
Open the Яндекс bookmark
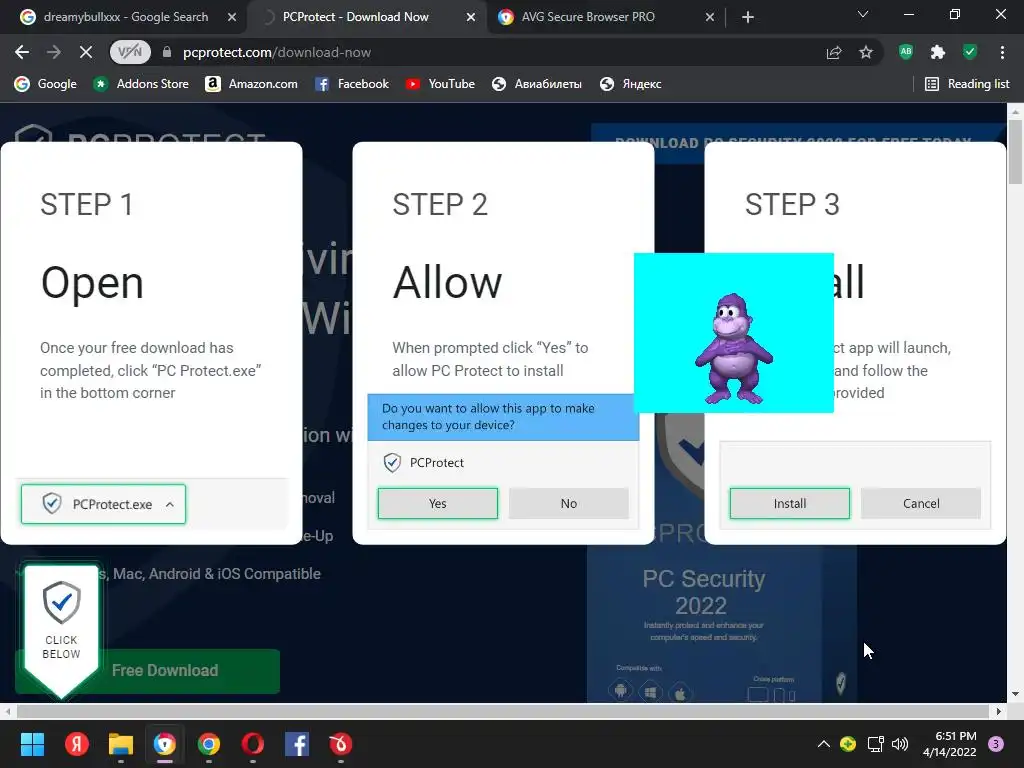(x=631, y=84)
